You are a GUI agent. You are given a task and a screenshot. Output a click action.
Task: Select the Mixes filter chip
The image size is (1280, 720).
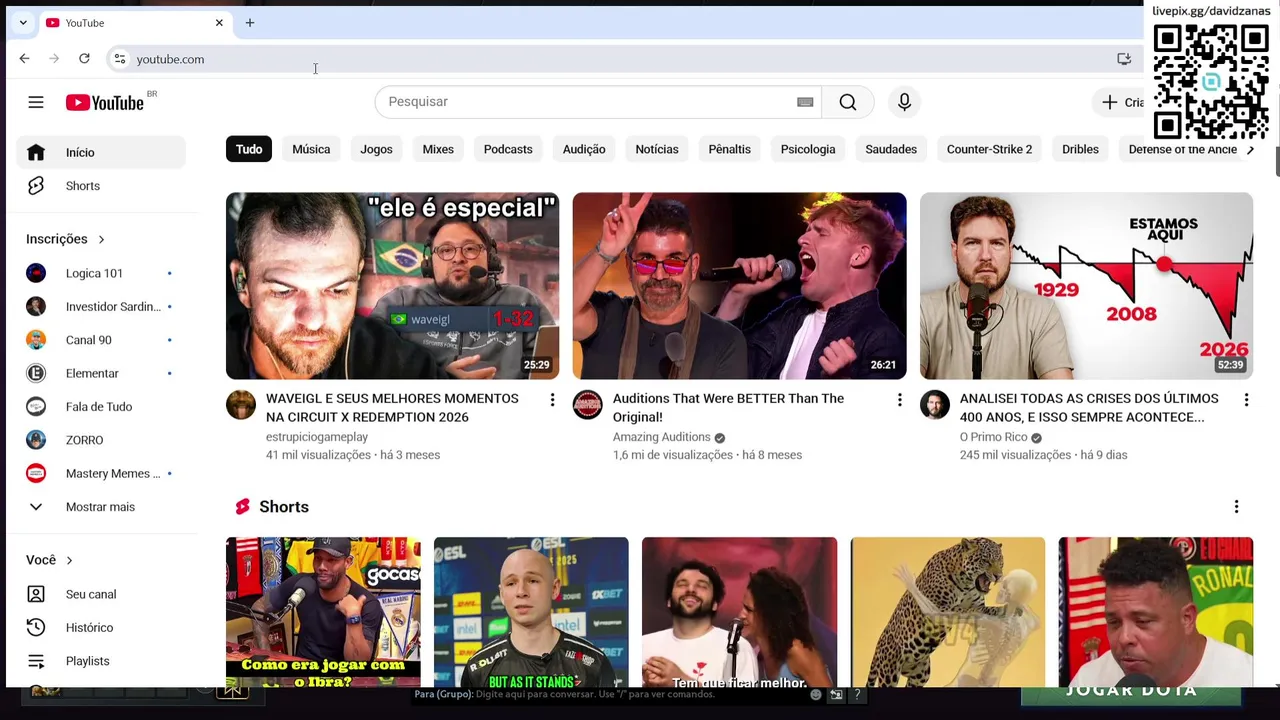tap(438, 149)
